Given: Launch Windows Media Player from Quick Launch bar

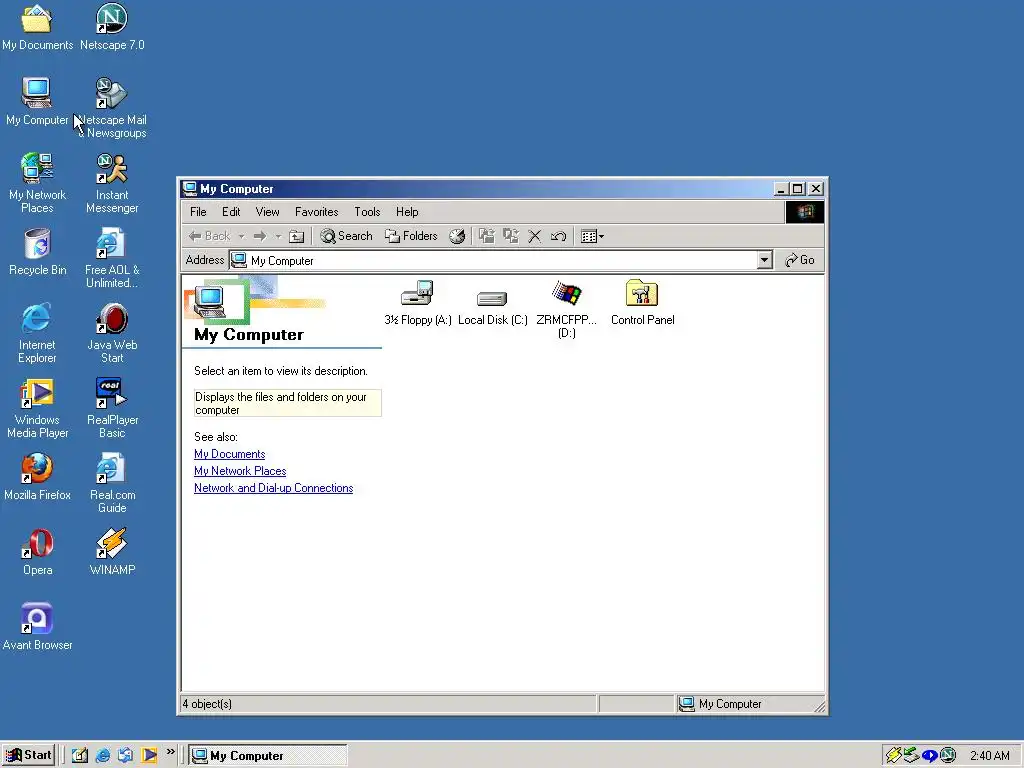Looking at the screenshot, I should (149, 756).
